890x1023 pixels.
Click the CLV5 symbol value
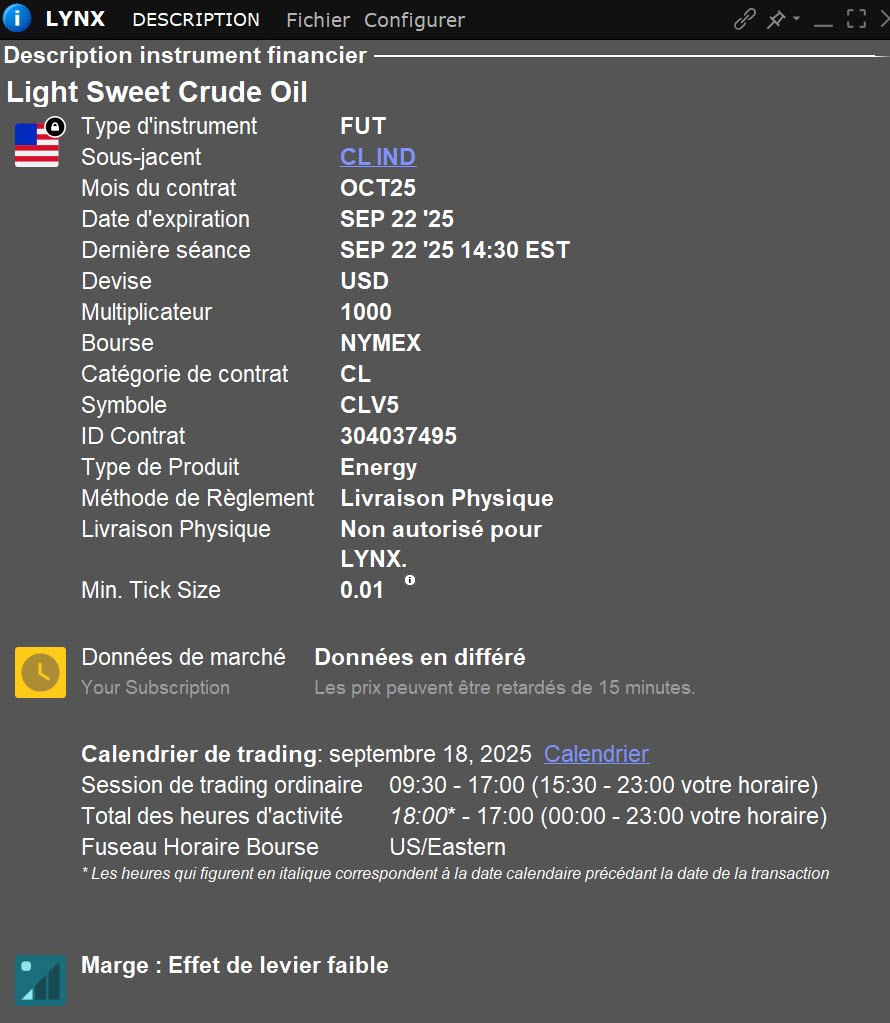click(x=368, y=405)
